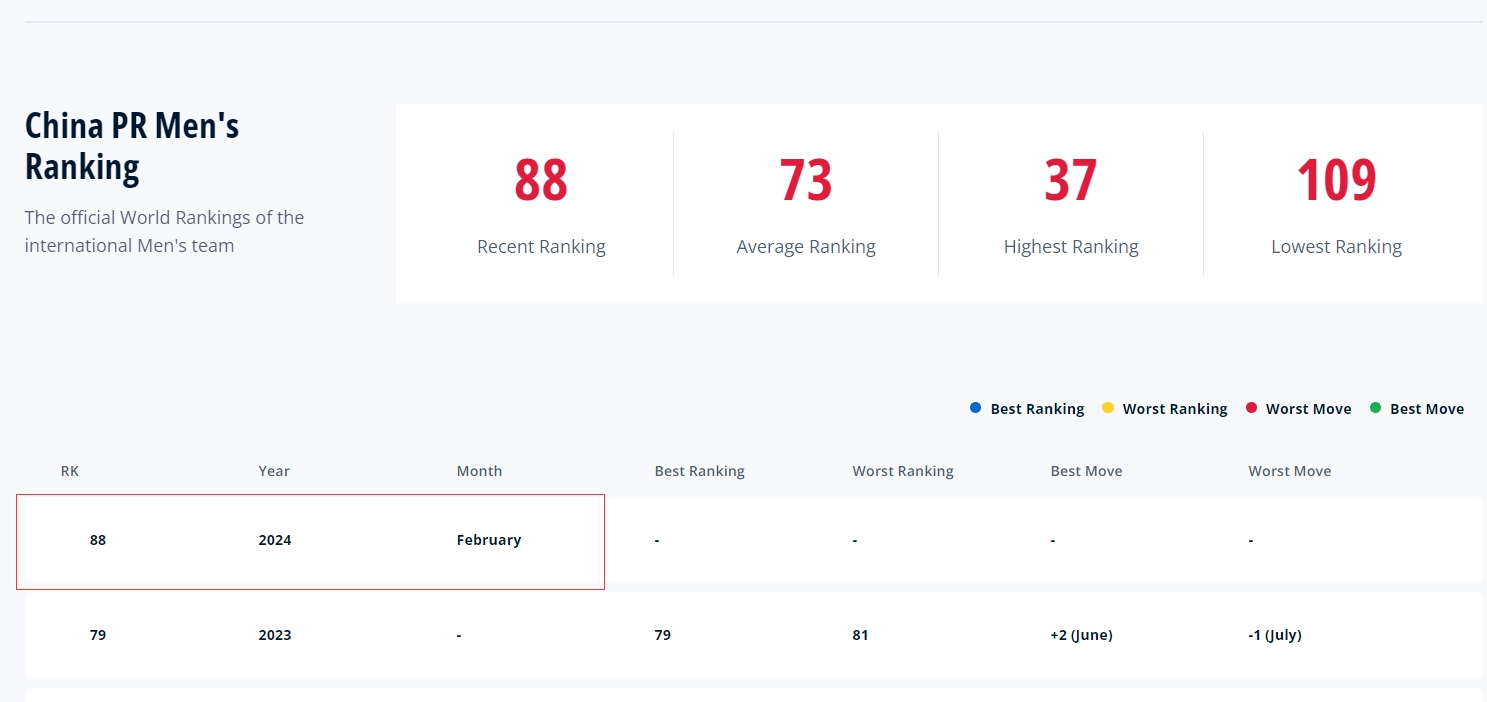
Task: Click the Worst Ranking column header
Action: tap(903, 471)
